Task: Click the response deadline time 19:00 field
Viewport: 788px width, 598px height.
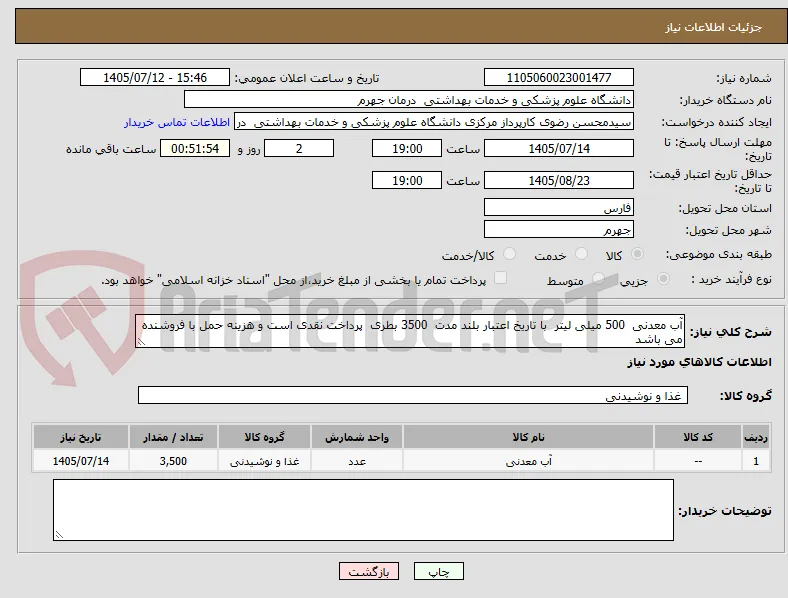Action: pos(407,148)
